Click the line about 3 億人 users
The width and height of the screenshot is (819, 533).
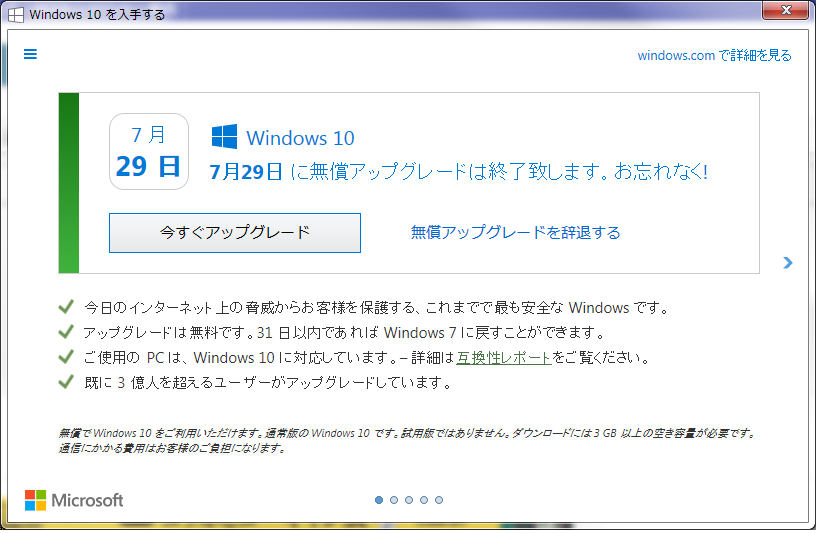point(268,383)
